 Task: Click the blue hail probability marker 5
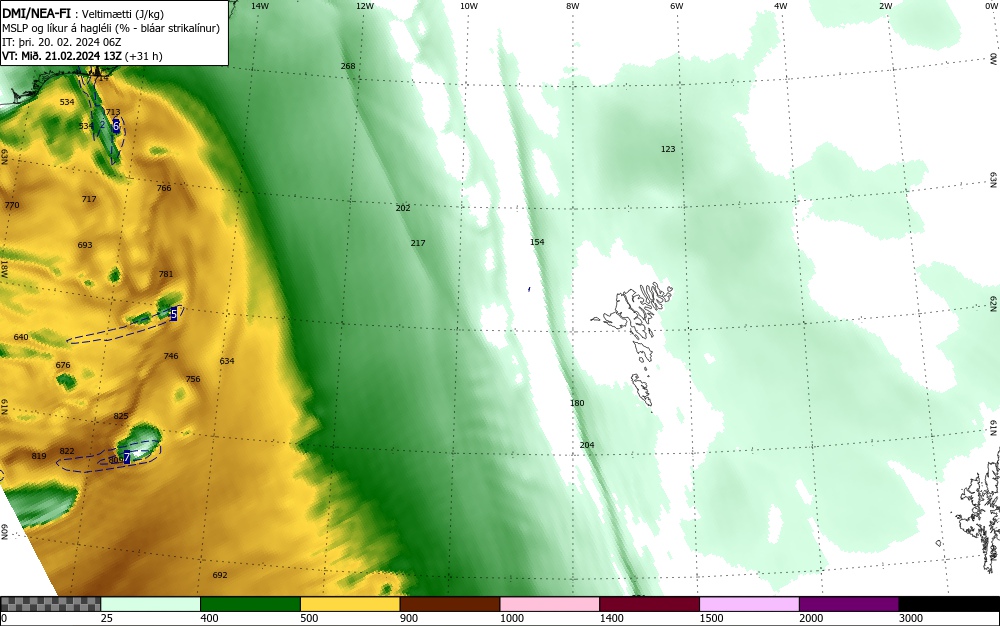(174, 314)
